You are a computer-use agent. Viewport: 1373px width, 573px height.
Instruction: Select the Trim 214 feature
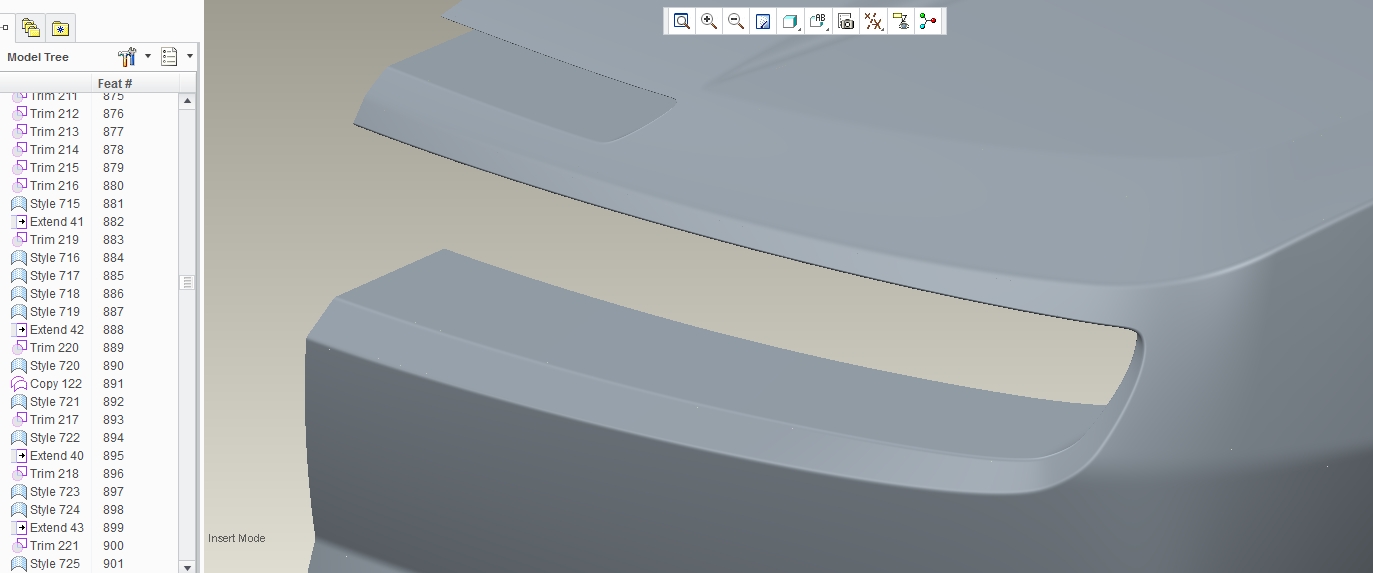coord(45,150)
